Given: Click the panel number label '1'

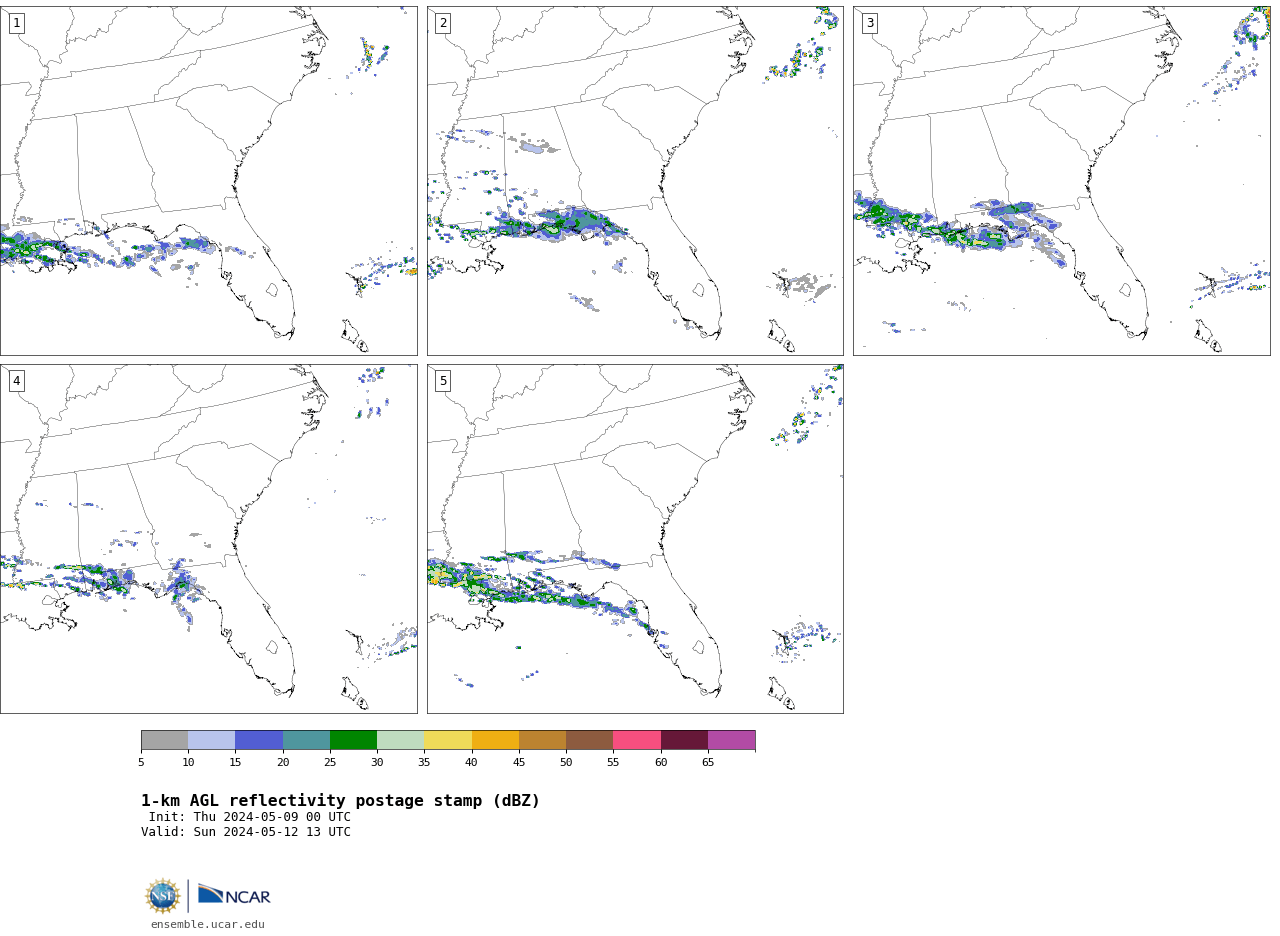Looking at the screenshot, I should pos(16,23).
